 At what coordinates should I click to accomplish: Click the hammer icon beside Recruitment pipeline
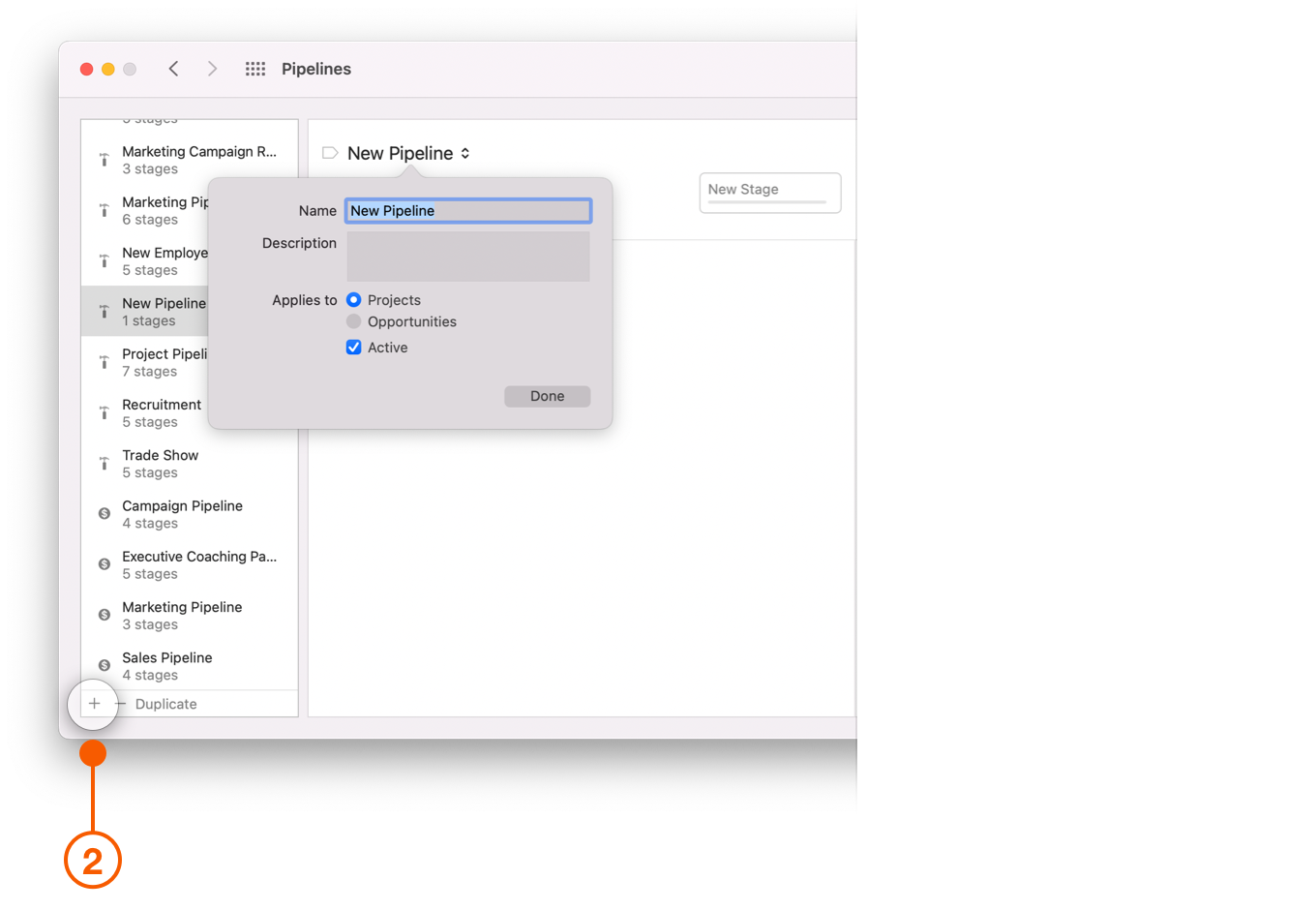(x=104, y=412)
